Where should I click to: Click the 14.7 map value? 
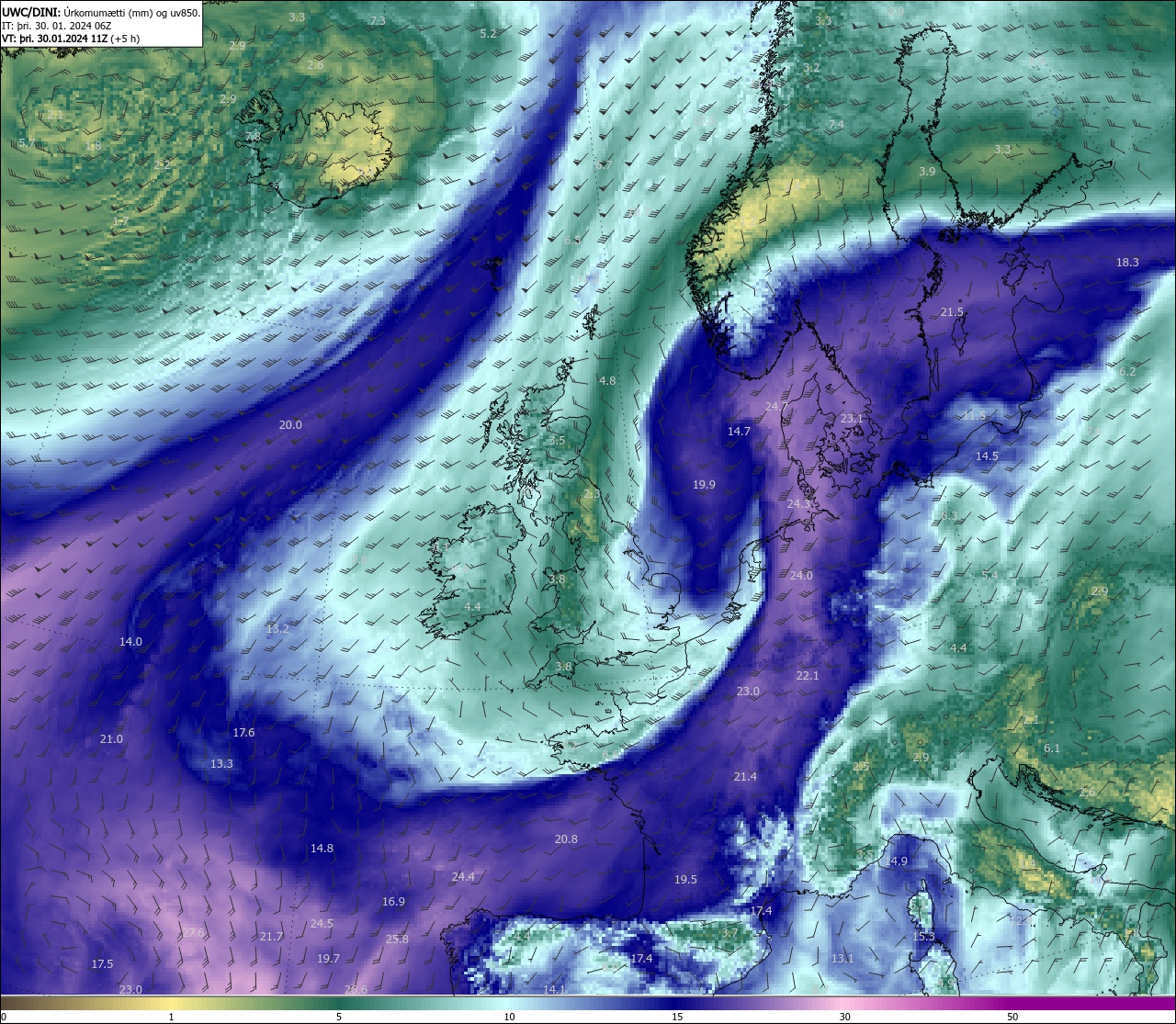pos(739,432)
